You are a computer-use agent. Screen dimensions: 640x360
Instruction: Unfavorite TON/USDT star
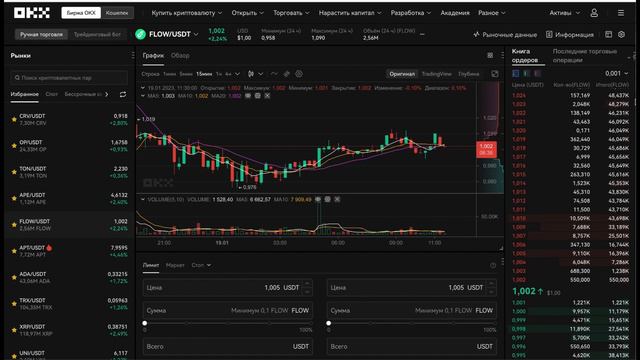coord(14,172)
